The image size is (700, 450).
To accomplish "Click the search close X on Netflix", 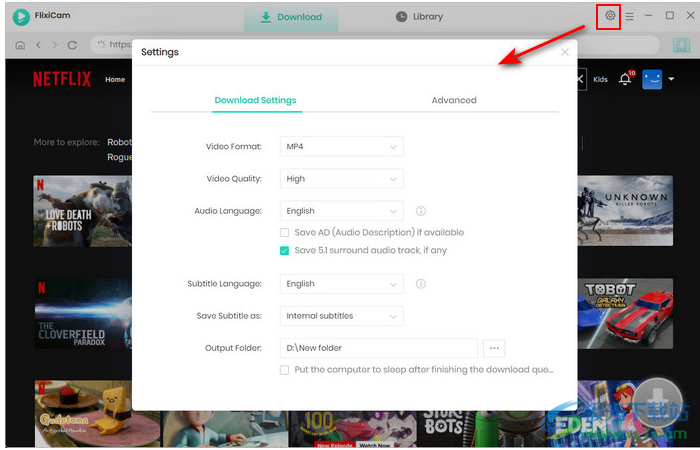I will point(580,79).
